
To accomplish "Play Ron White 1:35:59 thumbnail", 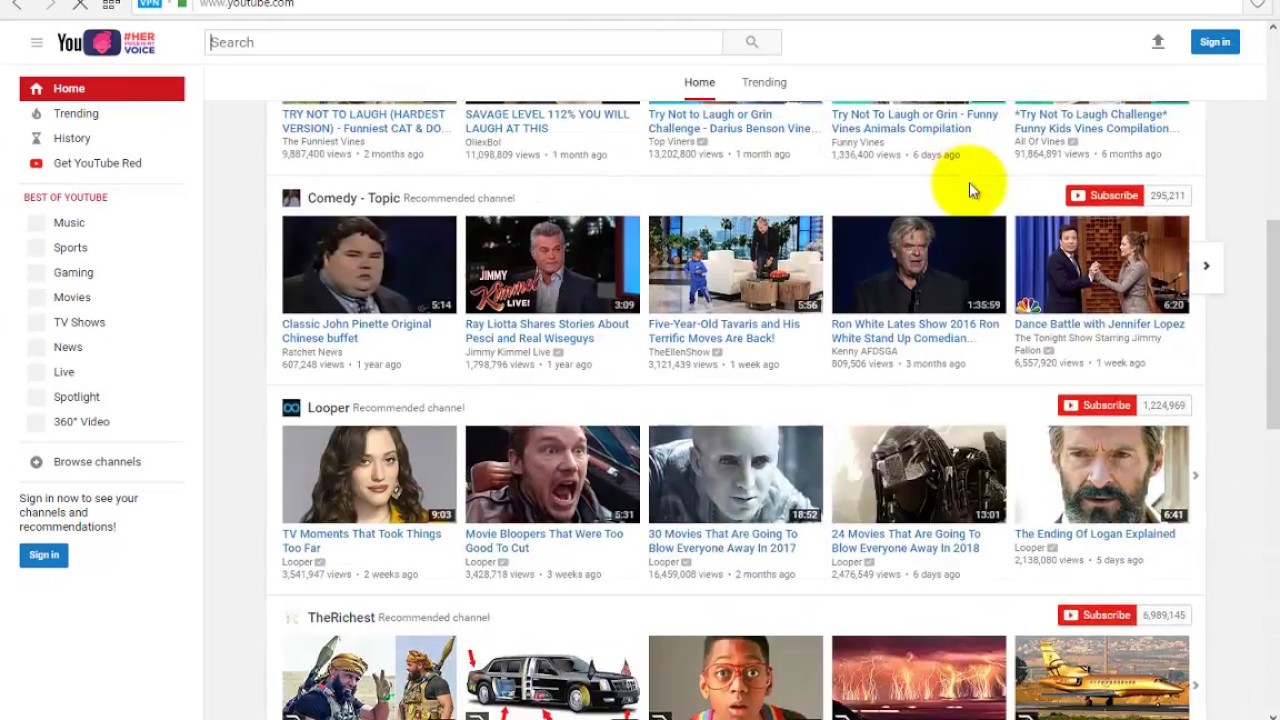I will 918,265.
